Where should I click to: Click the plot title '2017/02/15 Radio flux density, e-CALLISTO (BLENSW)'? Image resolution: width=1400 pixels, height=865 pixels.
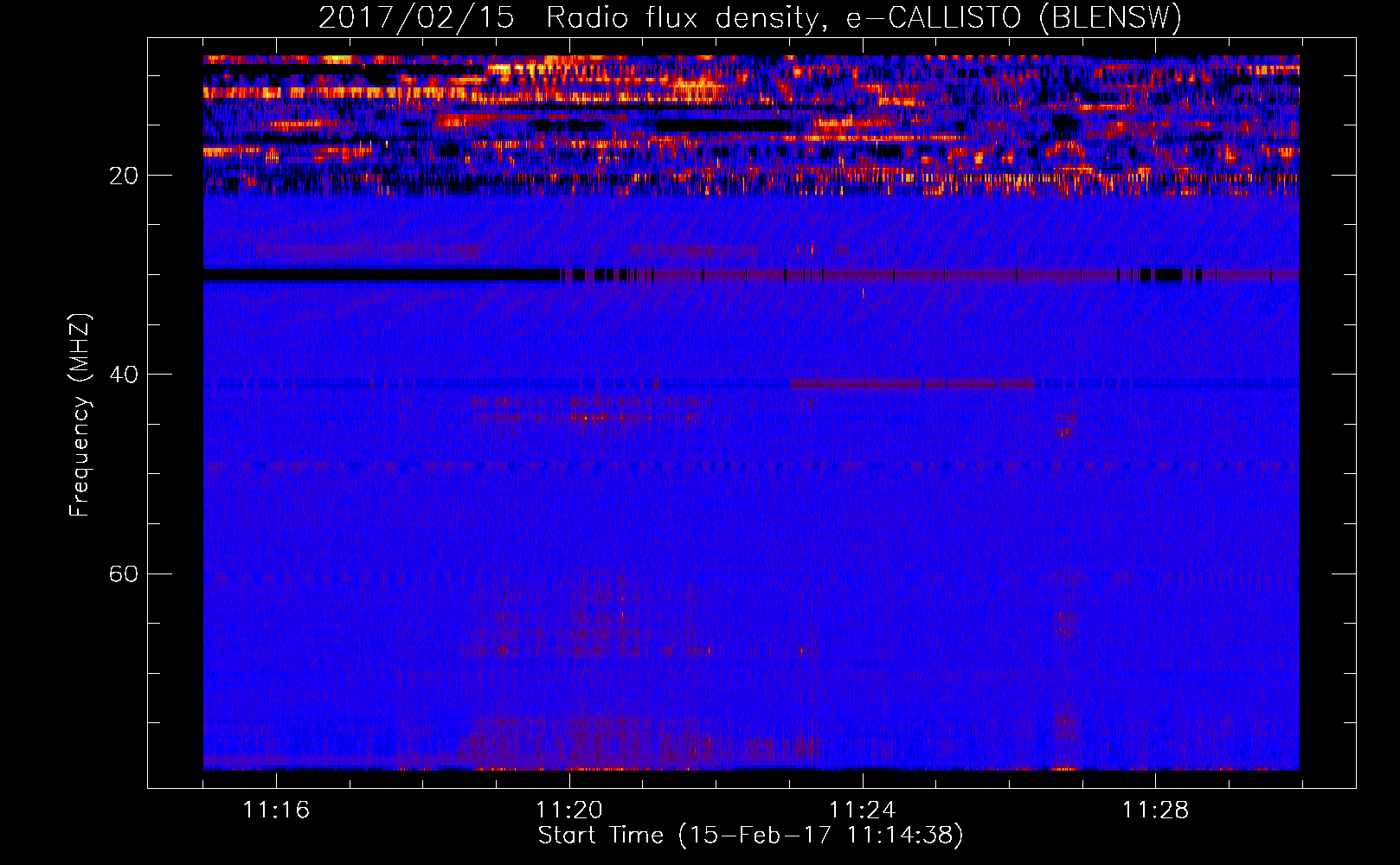coord(750,17)
